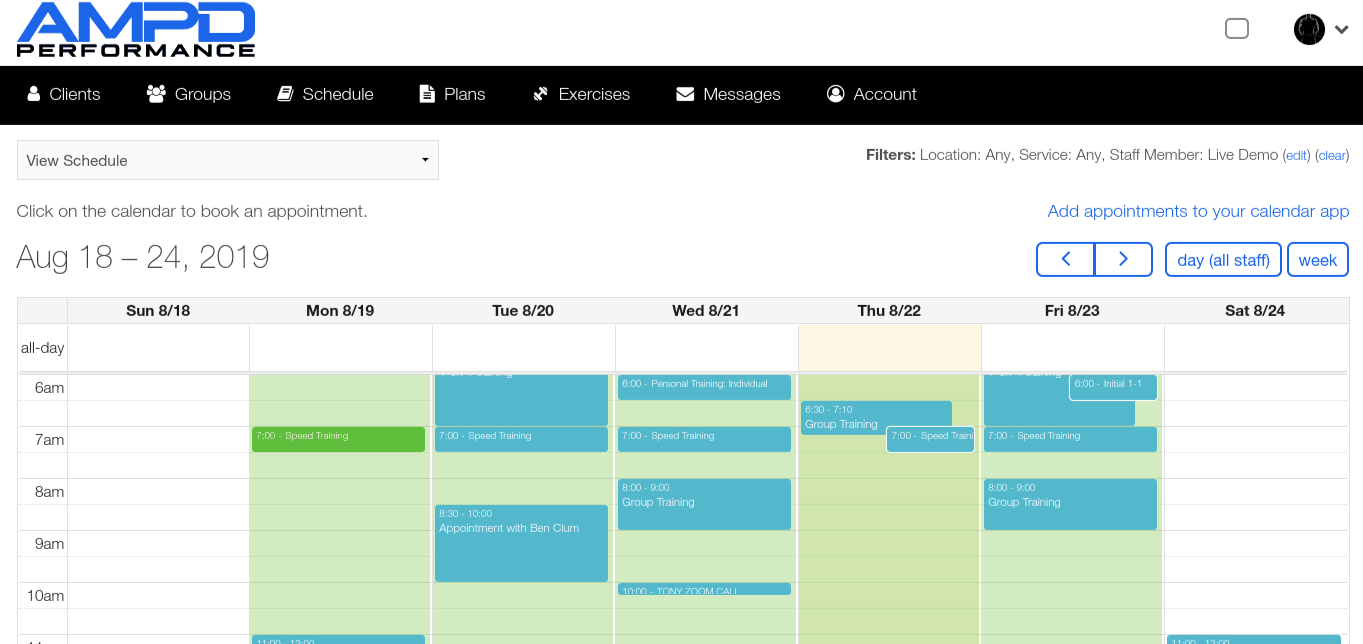1363x644 pixels.
Task: Click the Schedule book icon
Action: pyautogui.click(x=285, y=94)
